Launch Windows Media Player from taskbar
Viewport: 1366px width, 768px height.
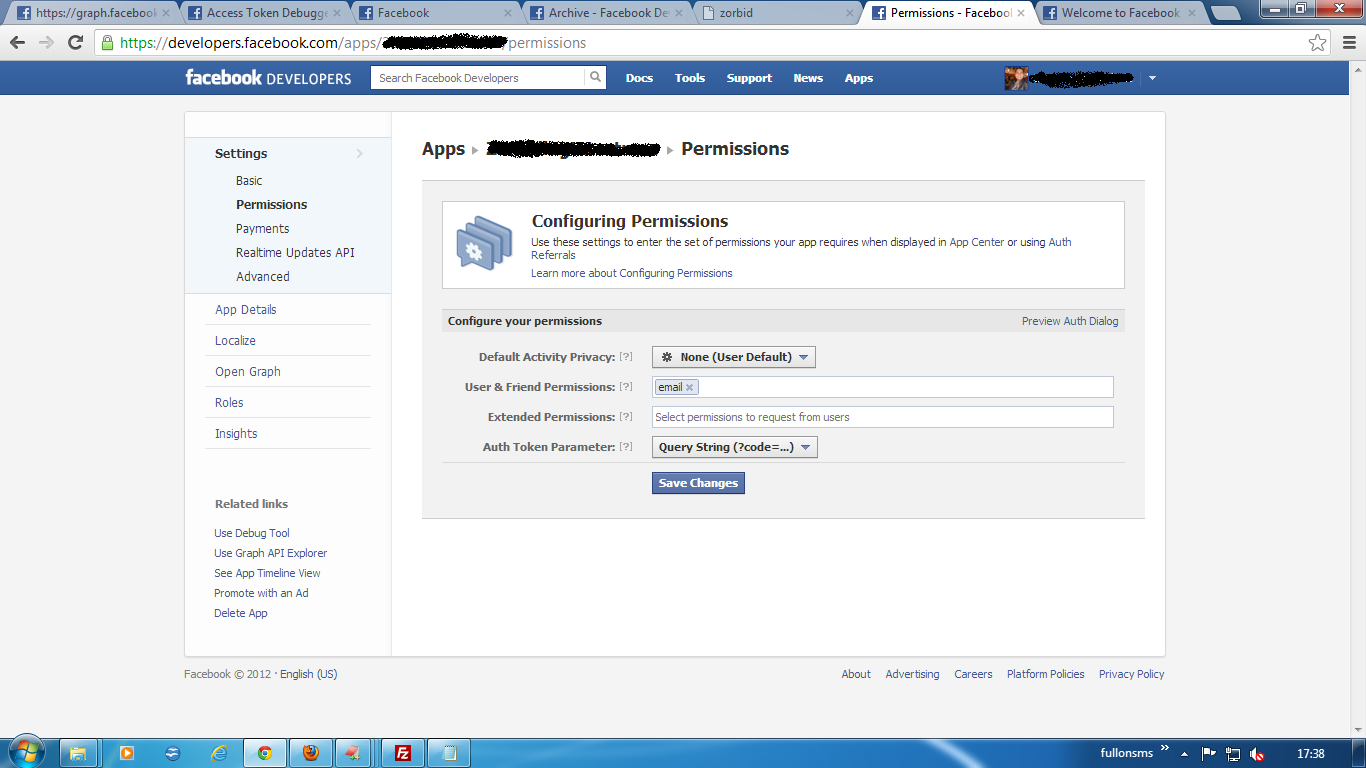[x=127, y=753]
